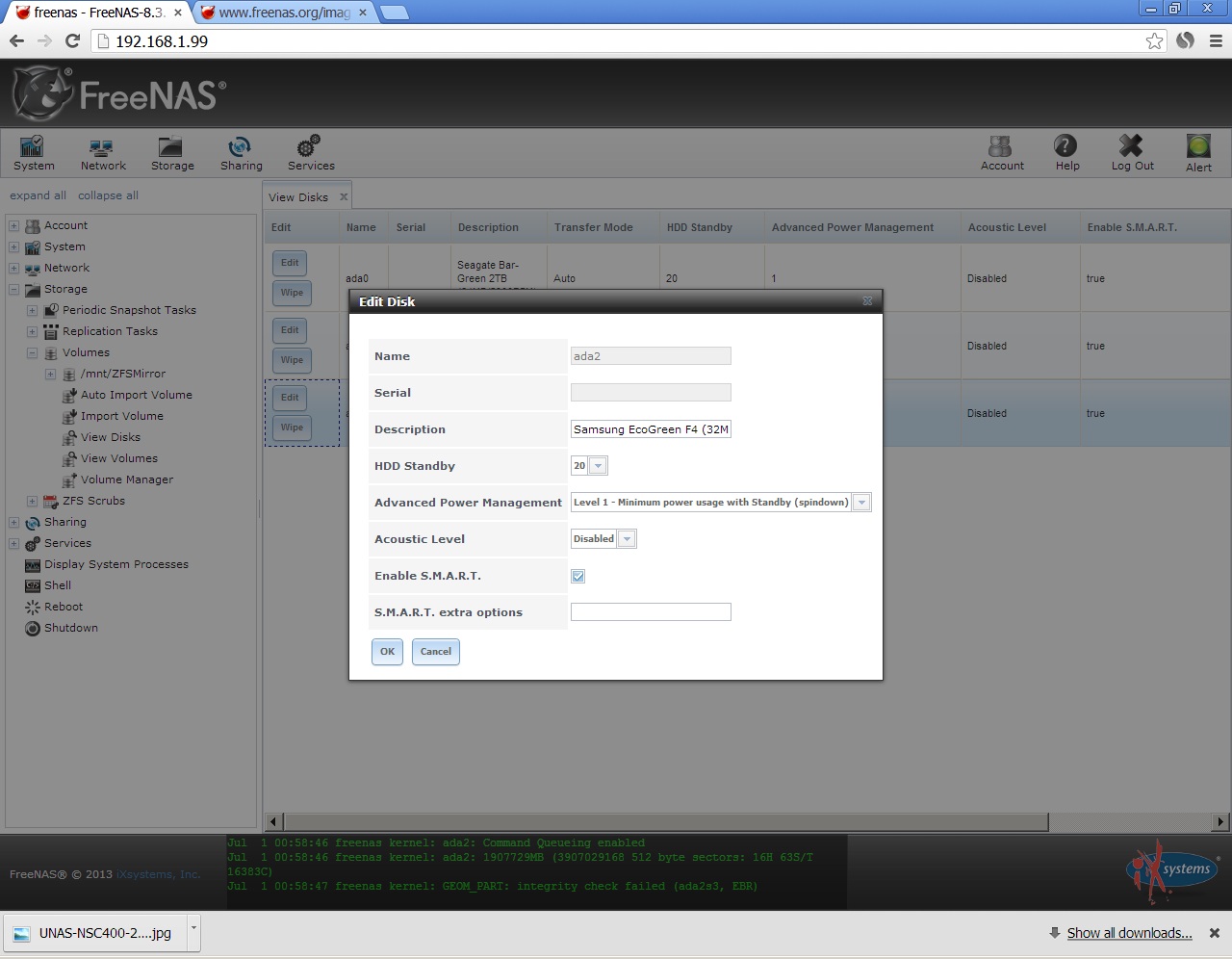
Task: Click the Sharing globe icon
Action: pyautogui.click(x=240, y=152)
